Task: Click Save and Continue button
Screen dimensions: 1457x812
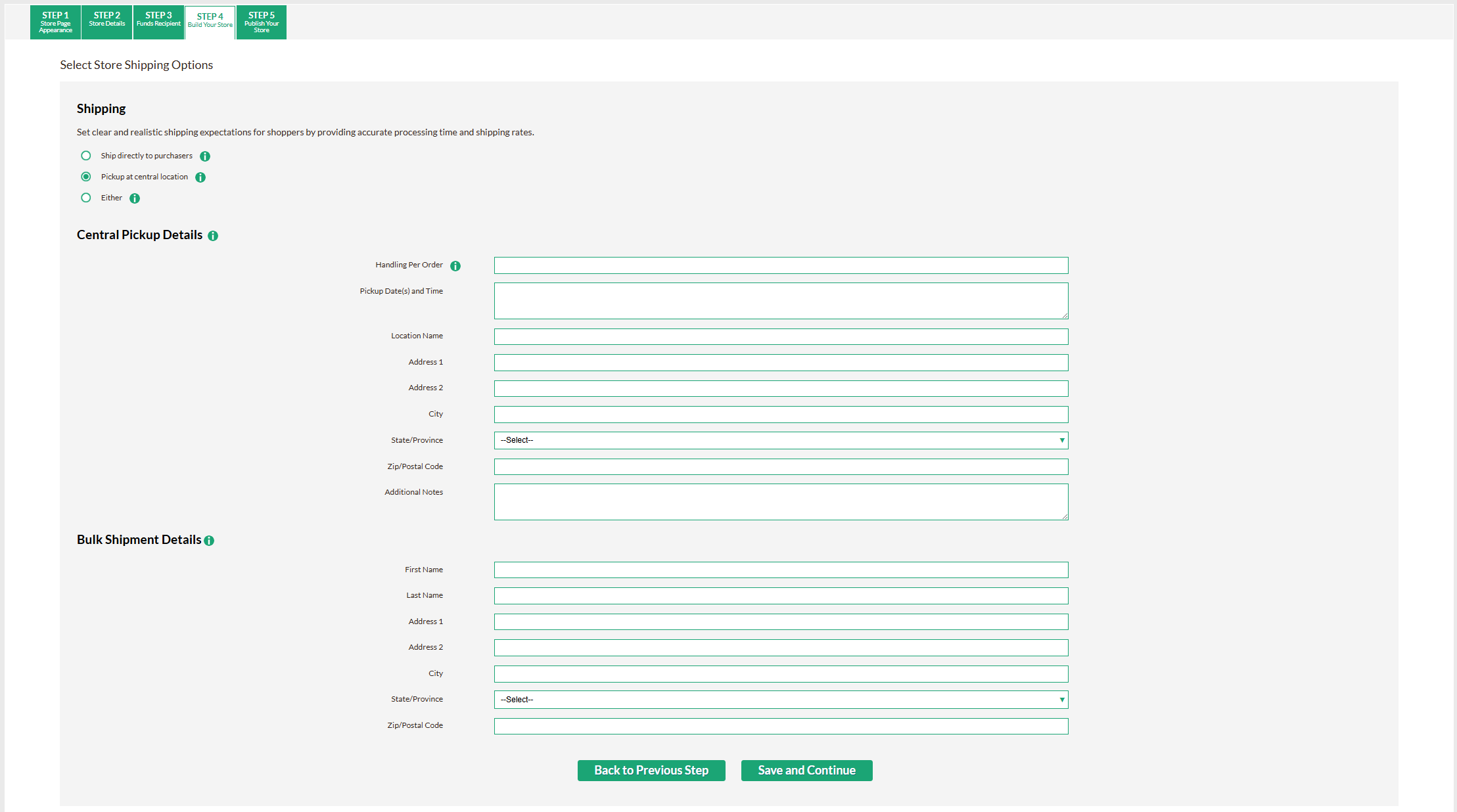Action: [x=806, y=771]
